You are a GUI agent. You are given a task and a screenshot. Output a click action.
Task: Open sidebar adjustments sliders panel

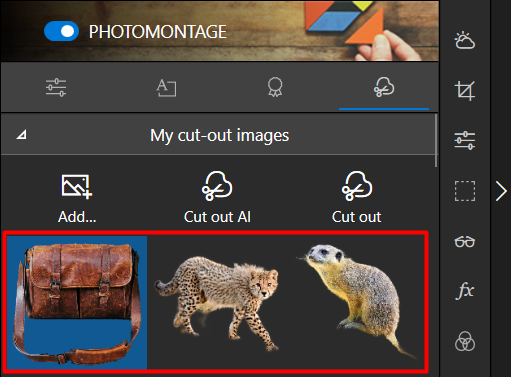pyautogui.click(x=465, y=140)
